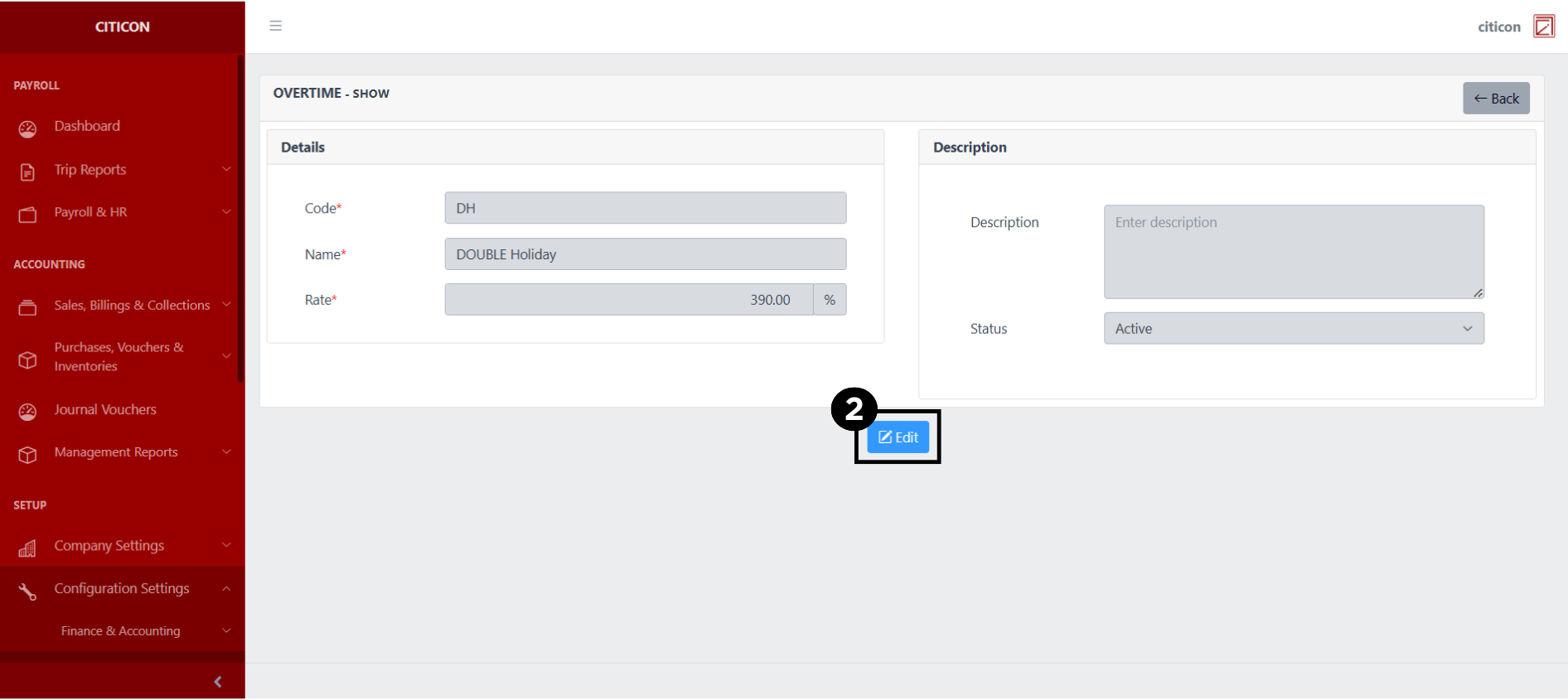Click the Company Settings building icon
Image resolution: width=1568 pixels, height=700 pixels.
27,548
